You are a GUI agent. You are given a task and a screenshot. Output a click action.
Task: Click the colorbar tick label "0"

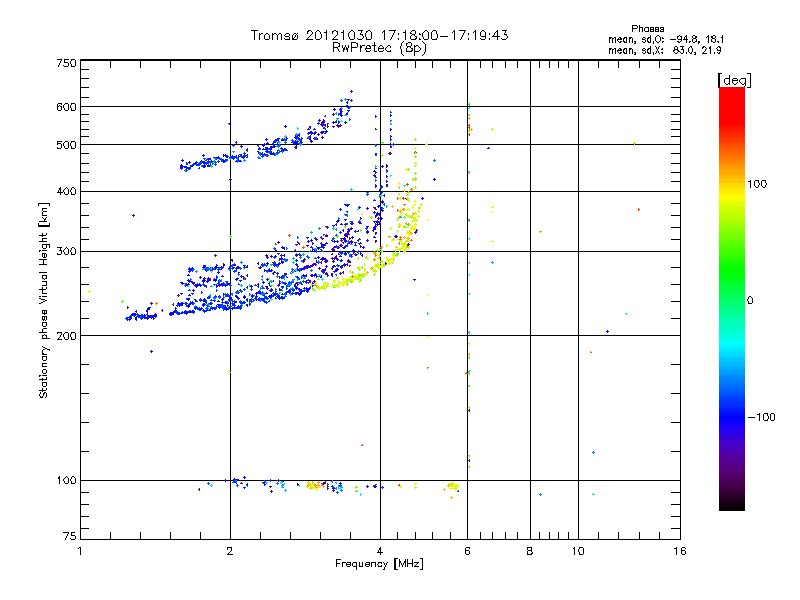750,300
